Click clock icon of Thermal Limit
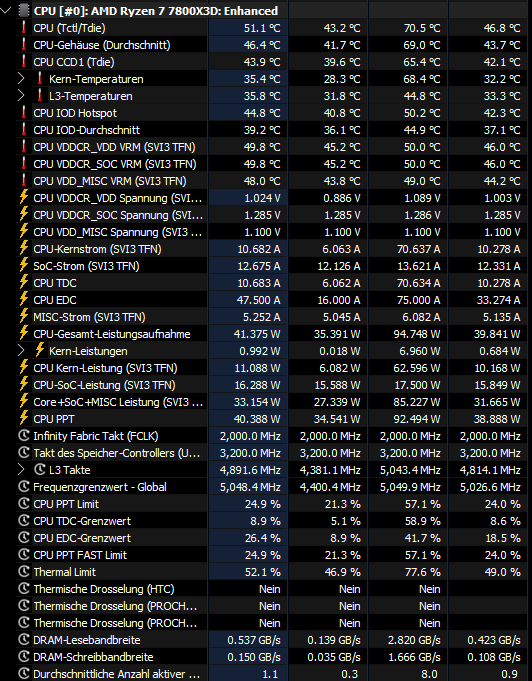 point(24,572)
